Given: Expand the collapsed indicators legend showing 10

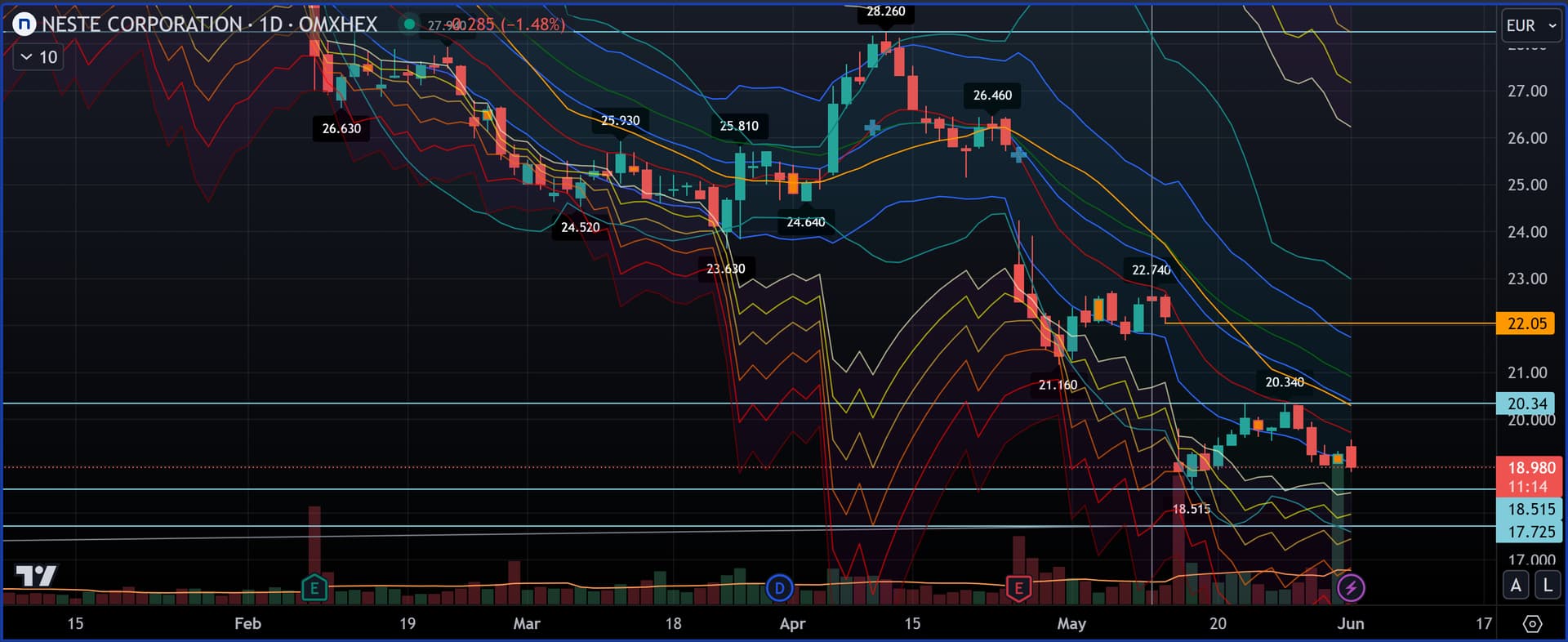Looking at the screenshot, I should (38, 57).
